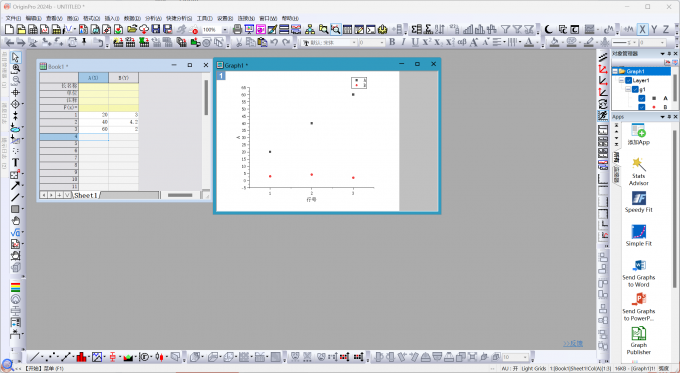Open the zoom percentage dropdown
The width and height of the screenshot is (680, 373).
[225, 29]
